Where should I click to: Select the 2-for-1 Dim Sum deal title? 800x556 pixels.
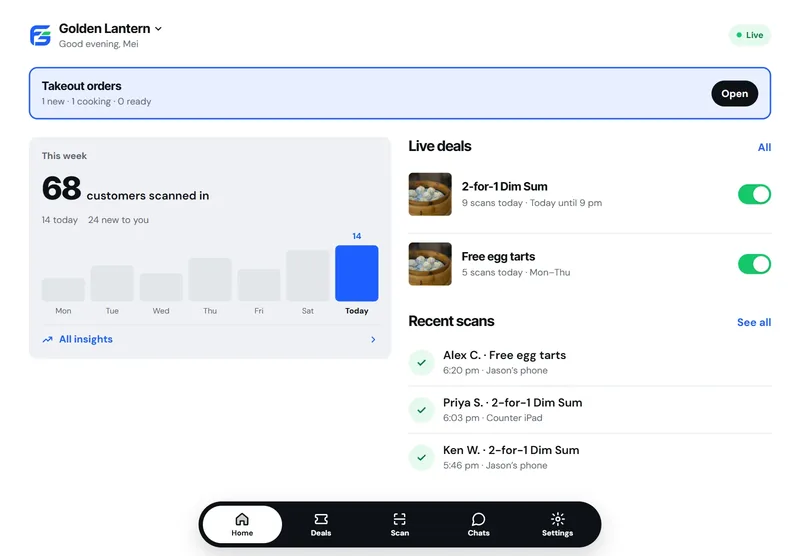(x=504, y=187)
